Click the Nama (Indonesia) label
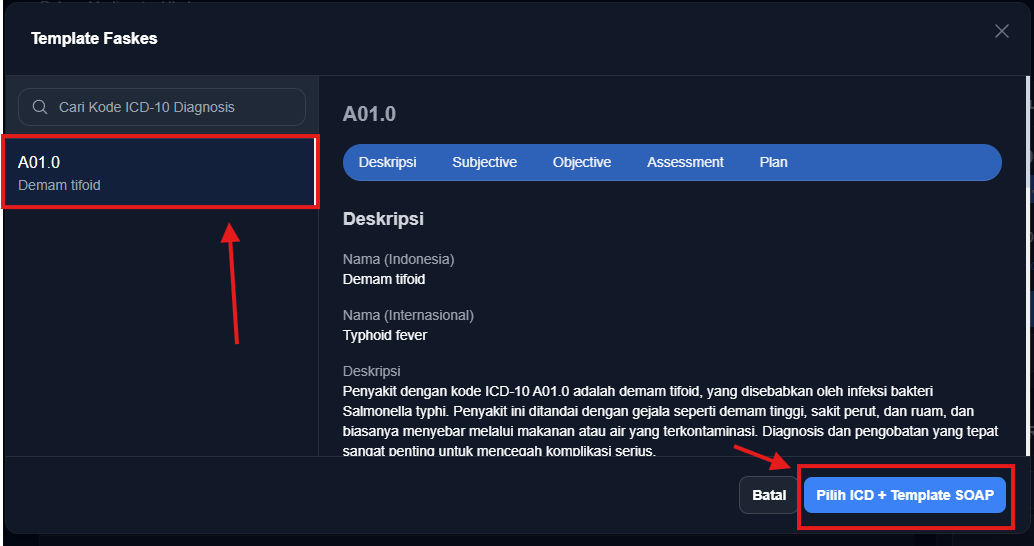 pos(398,259)
